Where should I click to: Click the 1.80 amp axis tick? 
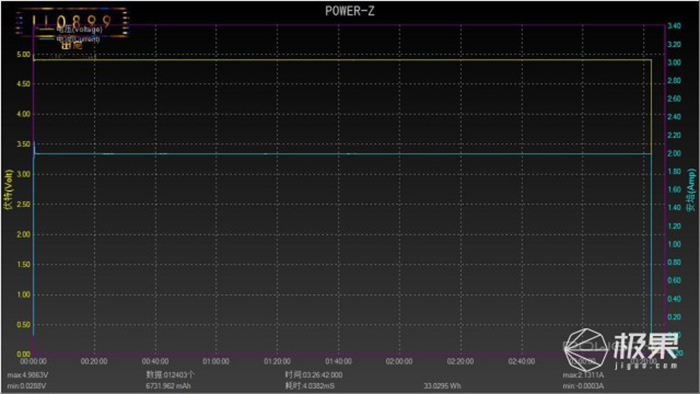[675, 172]
